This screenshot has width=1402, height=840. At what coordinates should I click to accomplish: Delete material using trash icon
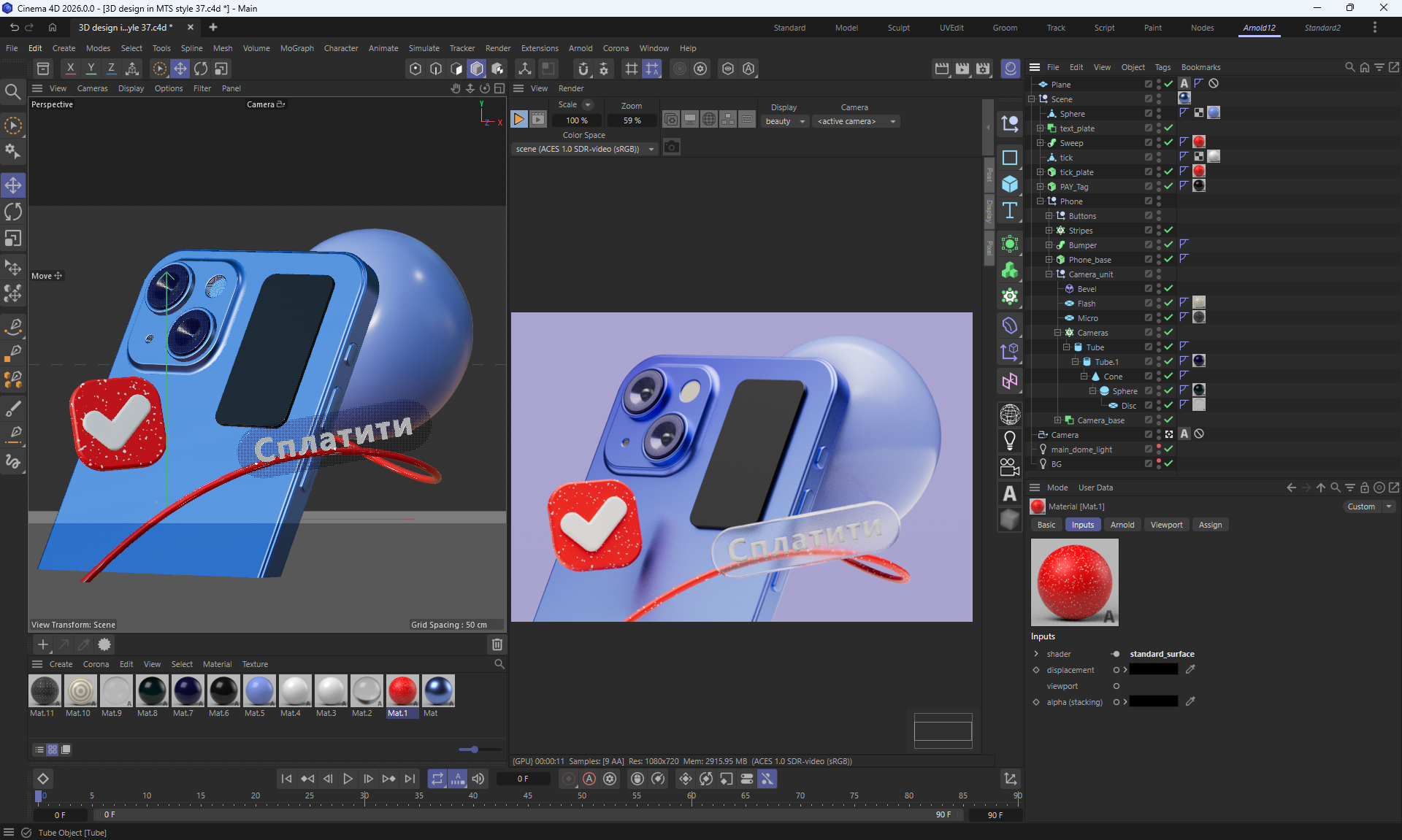pos(497,644)
